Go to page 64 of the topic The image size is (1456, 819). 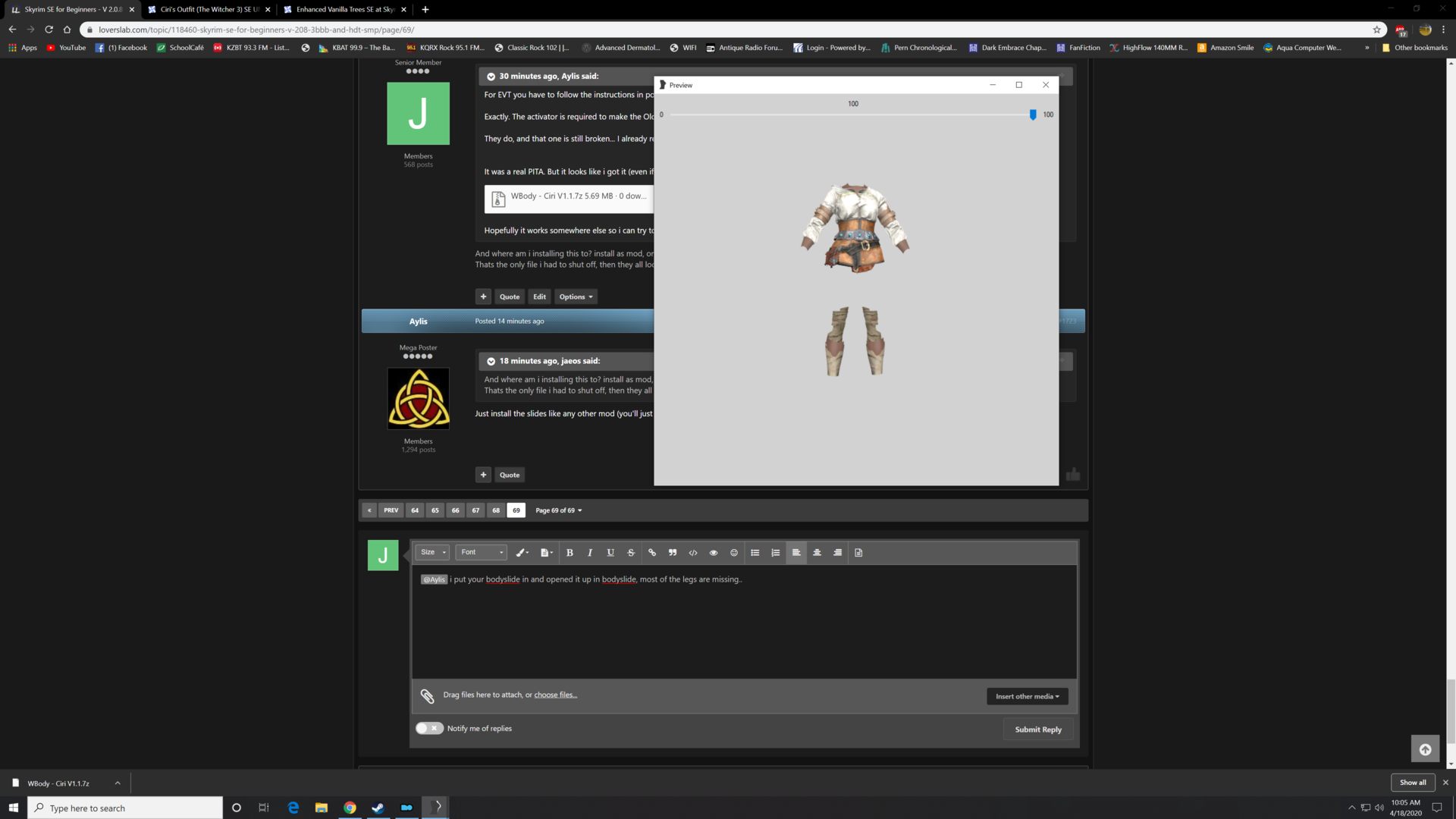click(x=415, y=510)
